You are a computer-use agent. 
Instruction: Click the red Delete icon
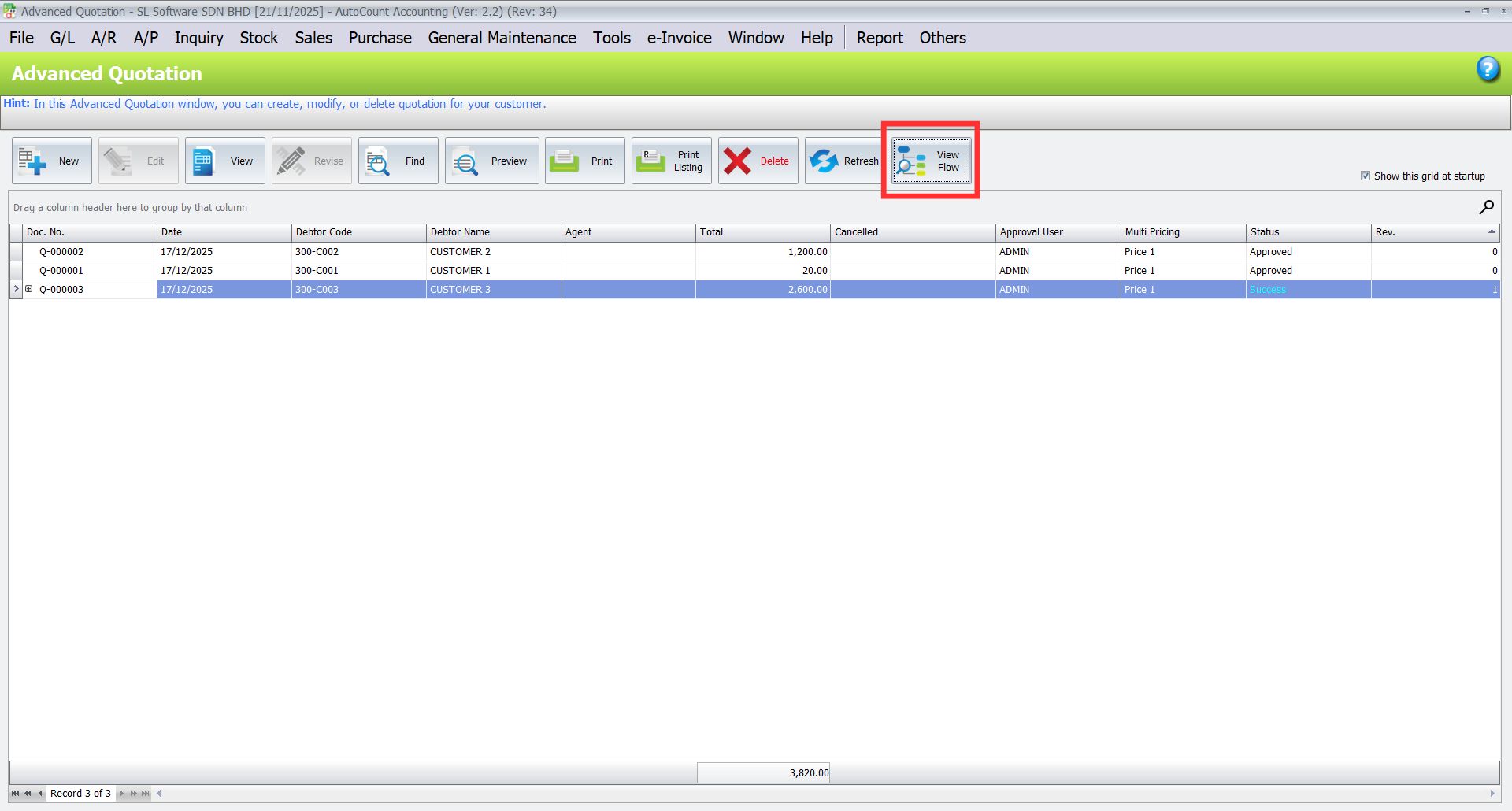pyautogui.click(x=739, y=160)
